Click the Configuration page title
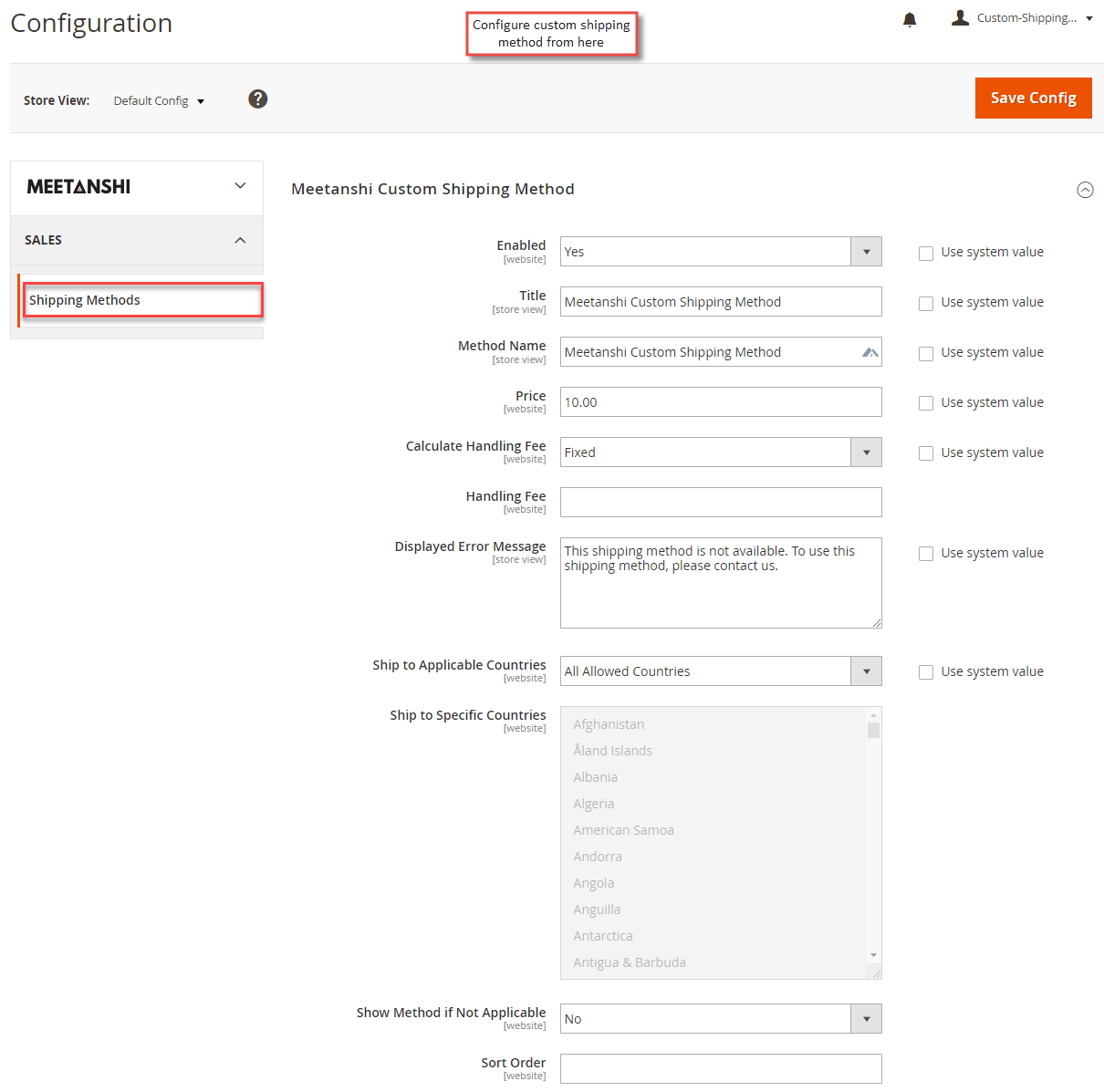 point(91,23)
